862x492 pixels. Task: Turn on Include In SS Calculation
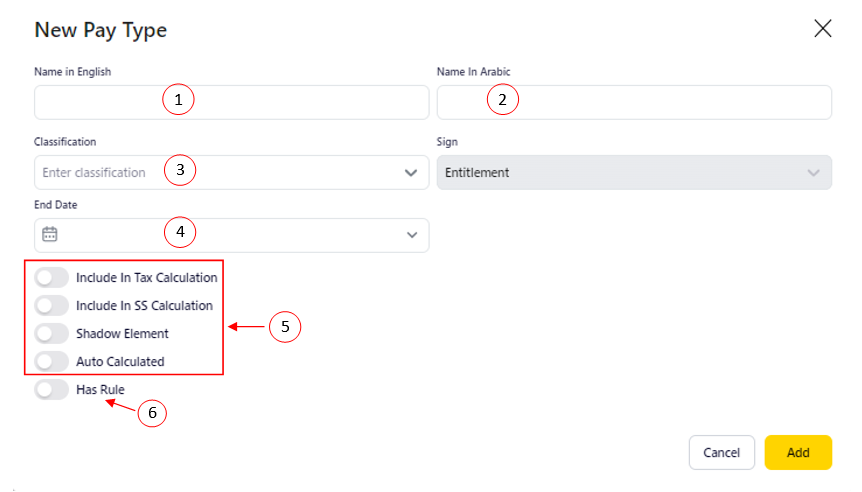(51, 305)
